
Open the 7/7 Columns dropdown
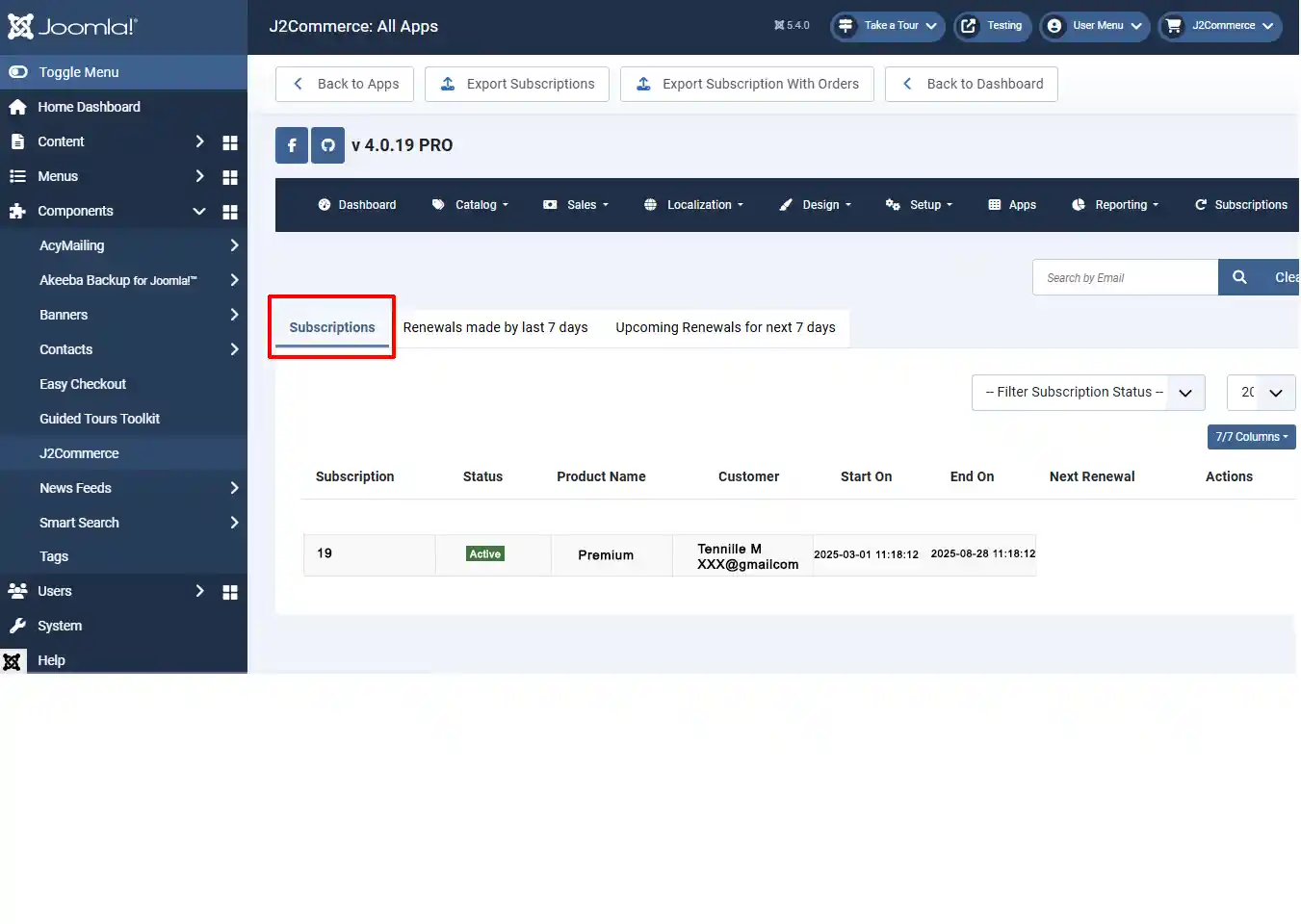pyautogui.click(x=1252, y=437)
